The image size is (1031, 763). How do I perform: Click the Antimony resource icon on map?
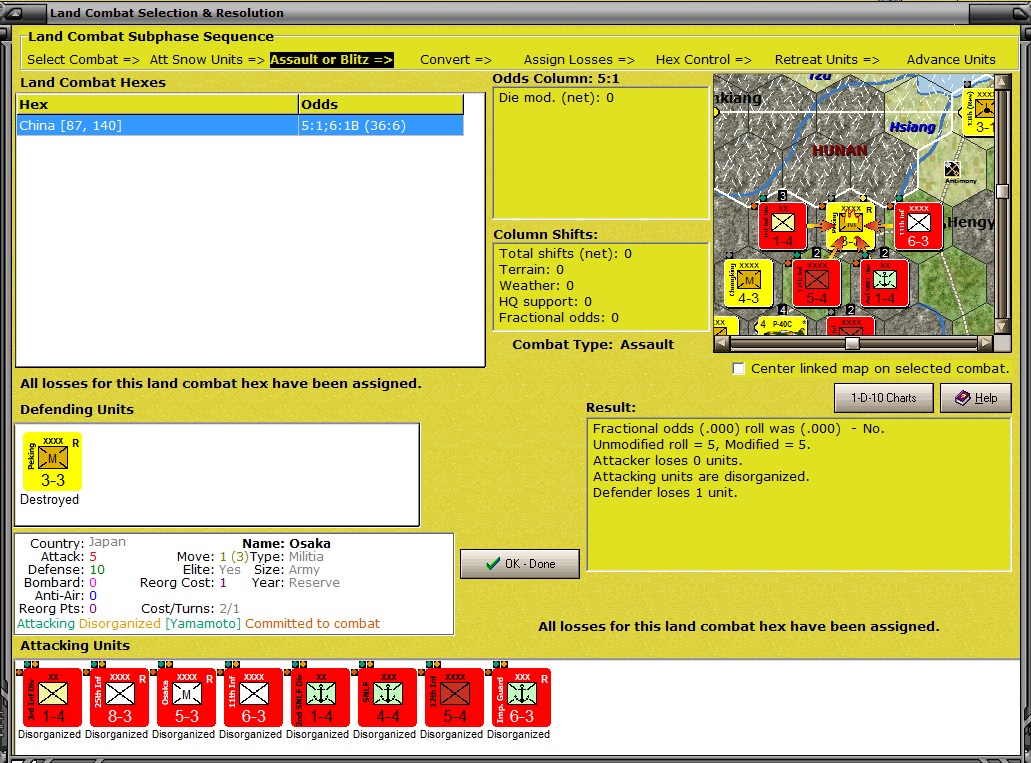952,169
